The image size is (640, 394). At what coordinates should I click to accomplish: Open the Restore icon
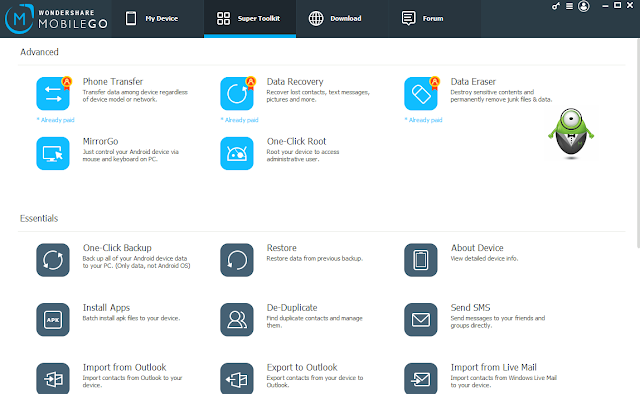(237, 260)
